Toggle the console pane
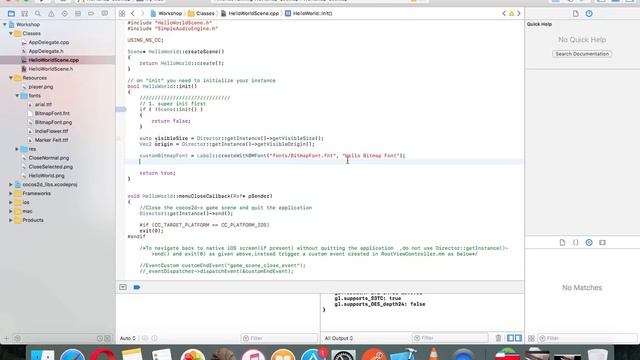 [518, 338]
